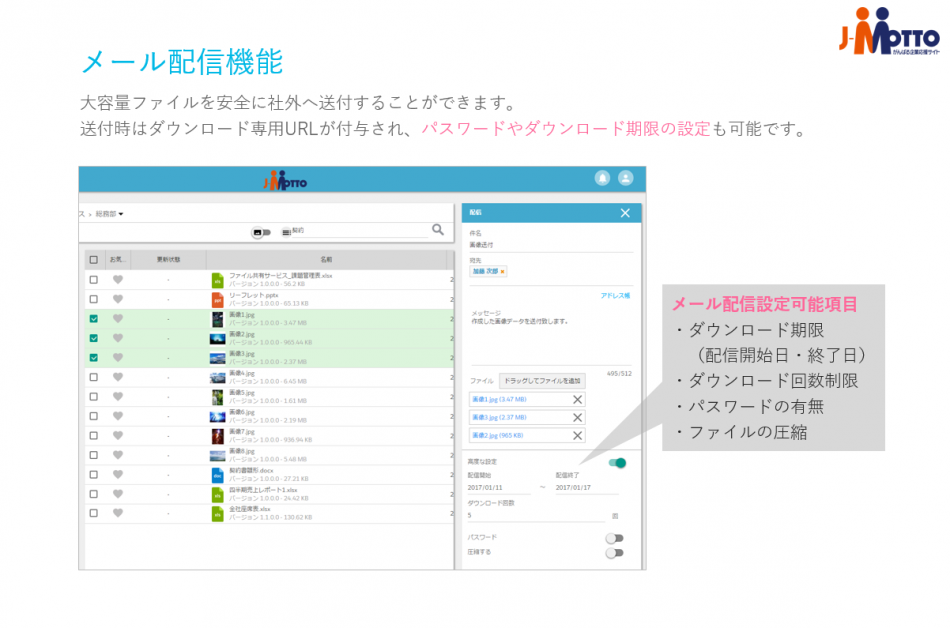
Task: Open the アドレス帳 link
Action: [615, 296]
